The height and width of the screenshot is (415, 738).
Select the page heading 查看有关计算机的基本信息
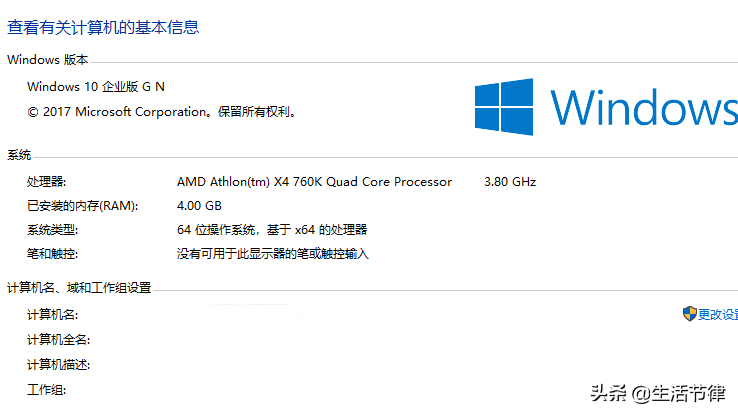click(x=103, y=27)
